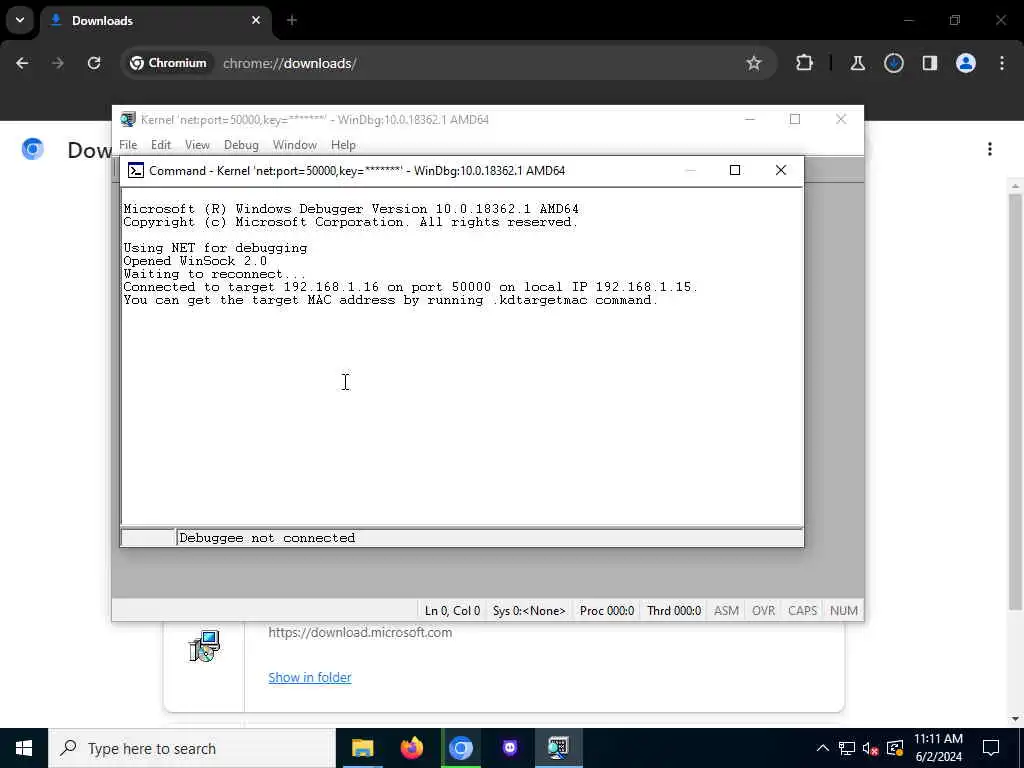Click the https://download.microsoft.com source text
Image resolution: width=1024 pixels, height=768 pixels.
coord(360,632)
